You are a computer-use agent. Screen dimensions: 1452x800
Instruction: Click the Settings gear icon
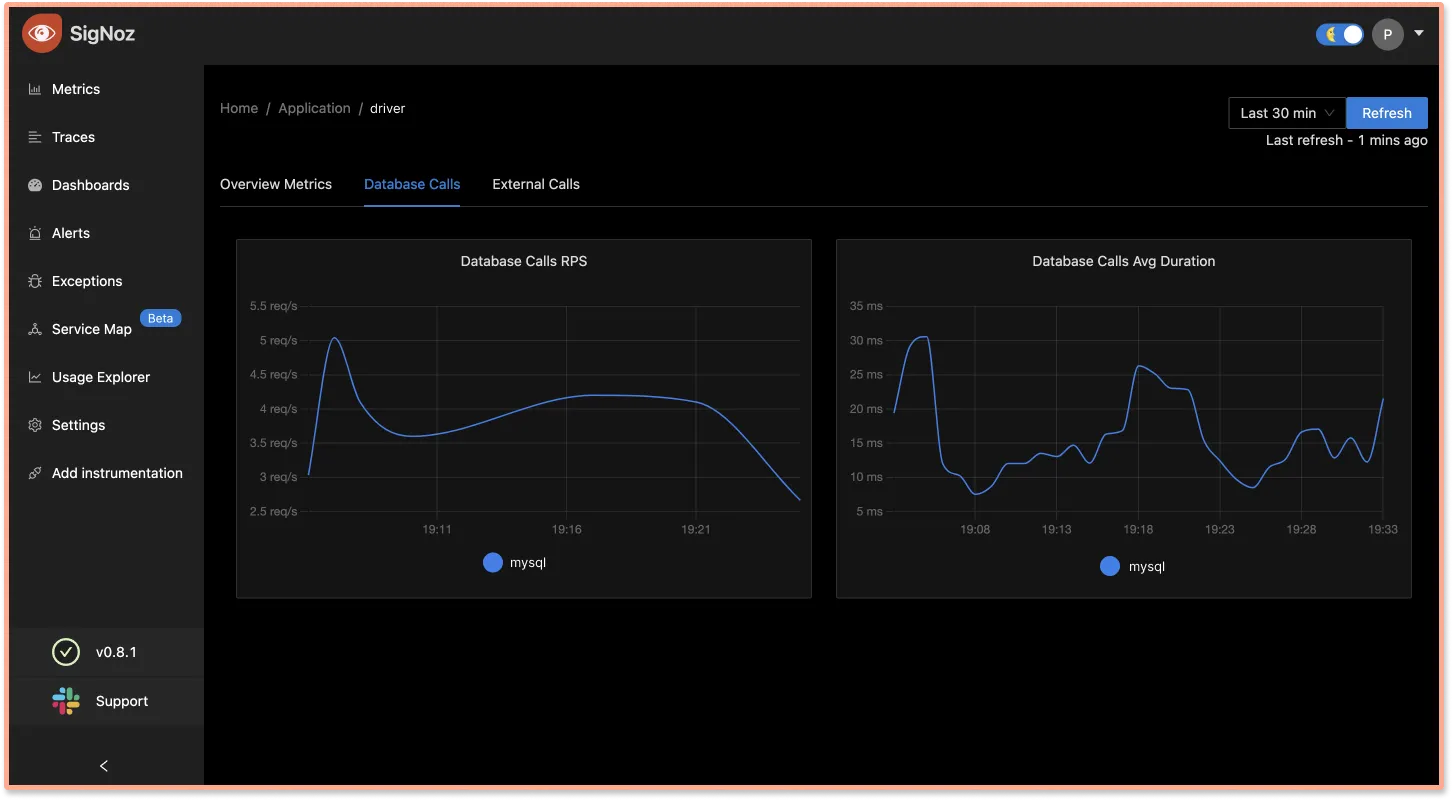point(35,425)
